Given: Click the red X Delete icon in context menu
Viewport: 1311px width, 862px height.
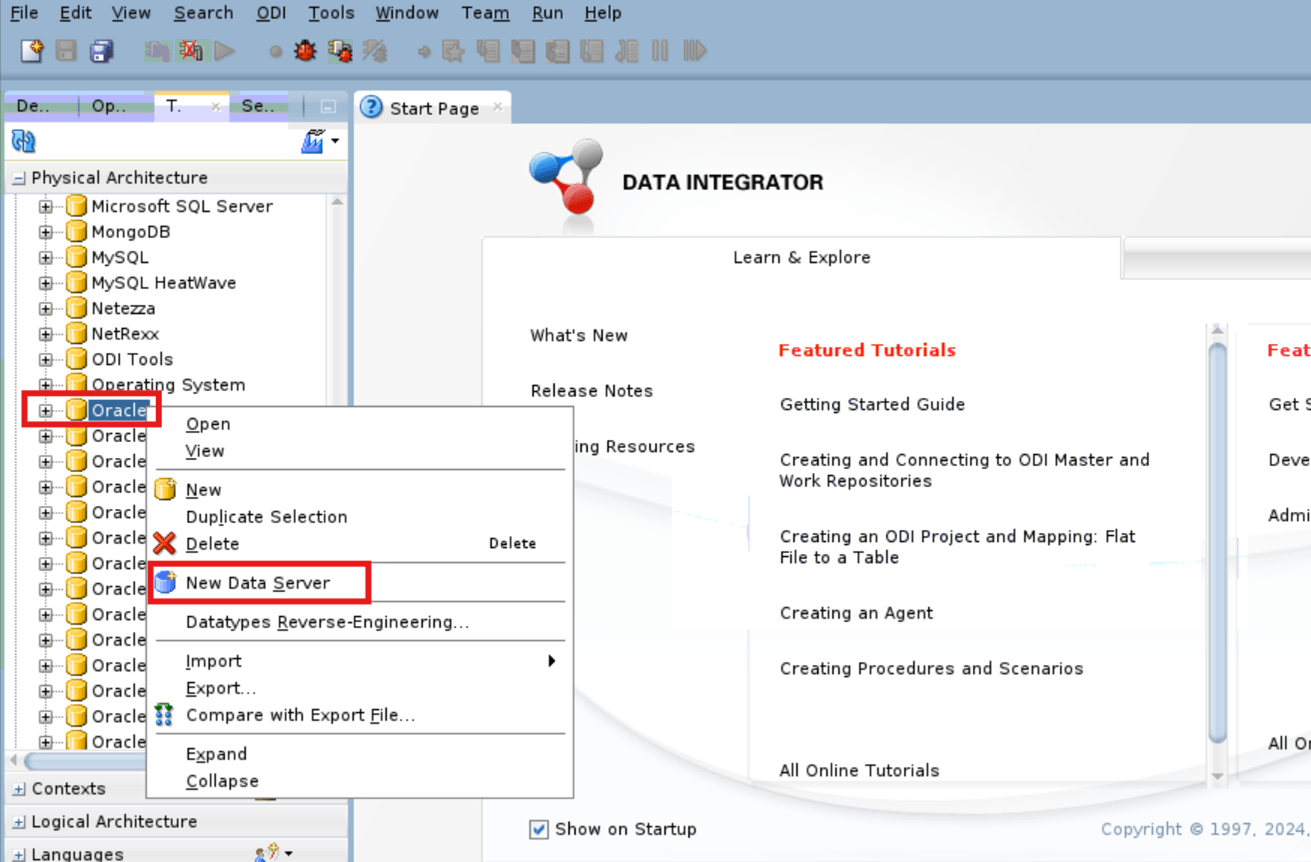Looking at the screenshot, I should [166, 543].
